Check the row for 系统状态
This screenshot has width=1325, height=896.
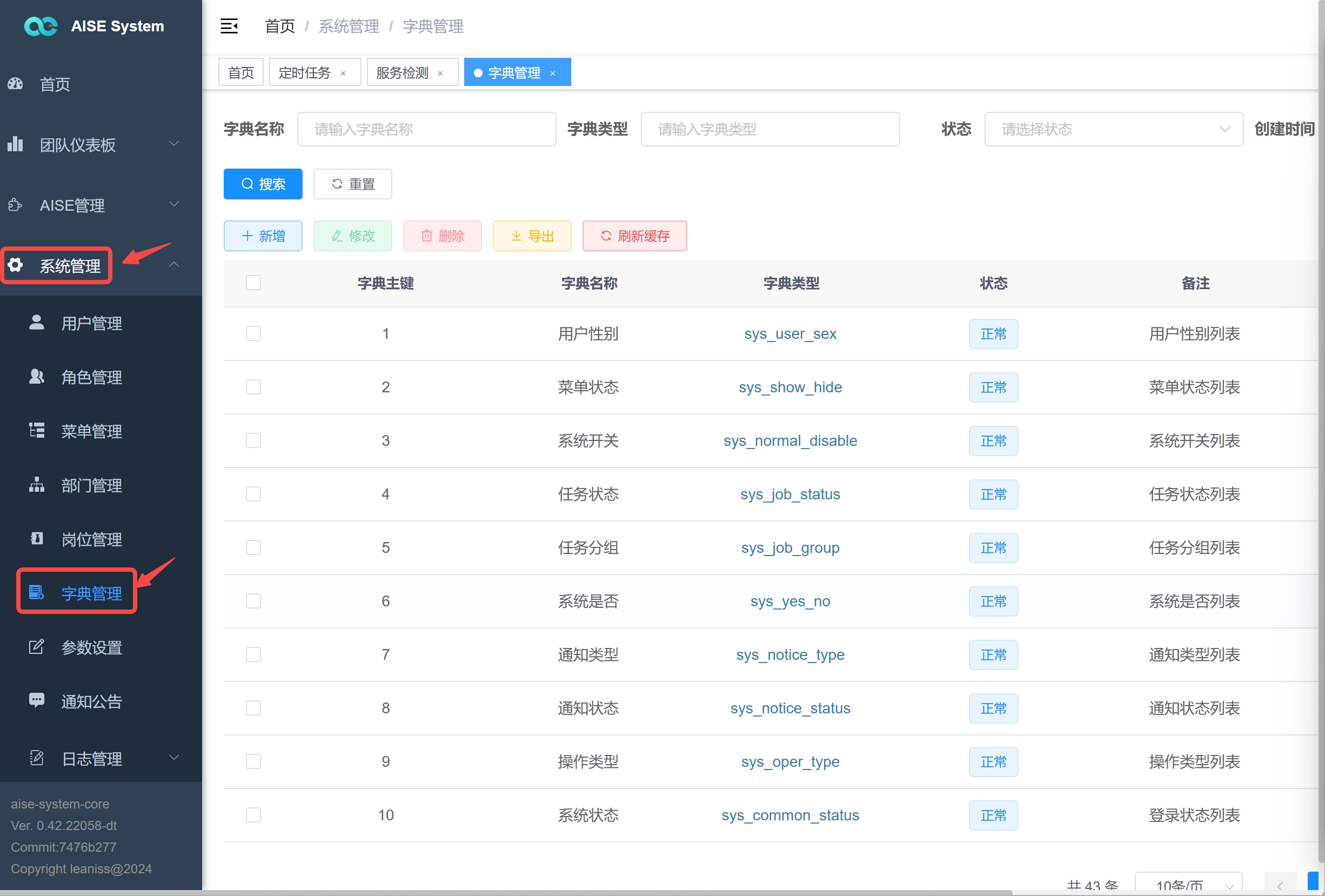253,815
